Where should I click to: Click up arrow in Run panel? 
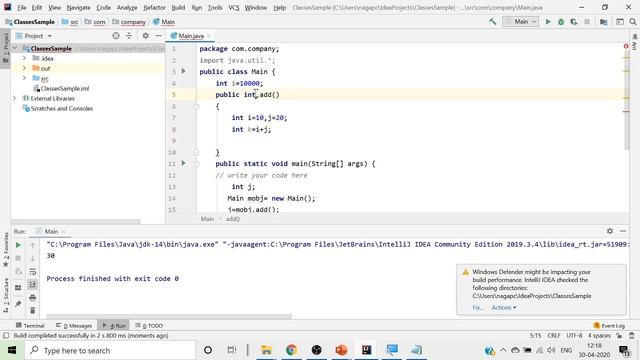coord(33,245)
